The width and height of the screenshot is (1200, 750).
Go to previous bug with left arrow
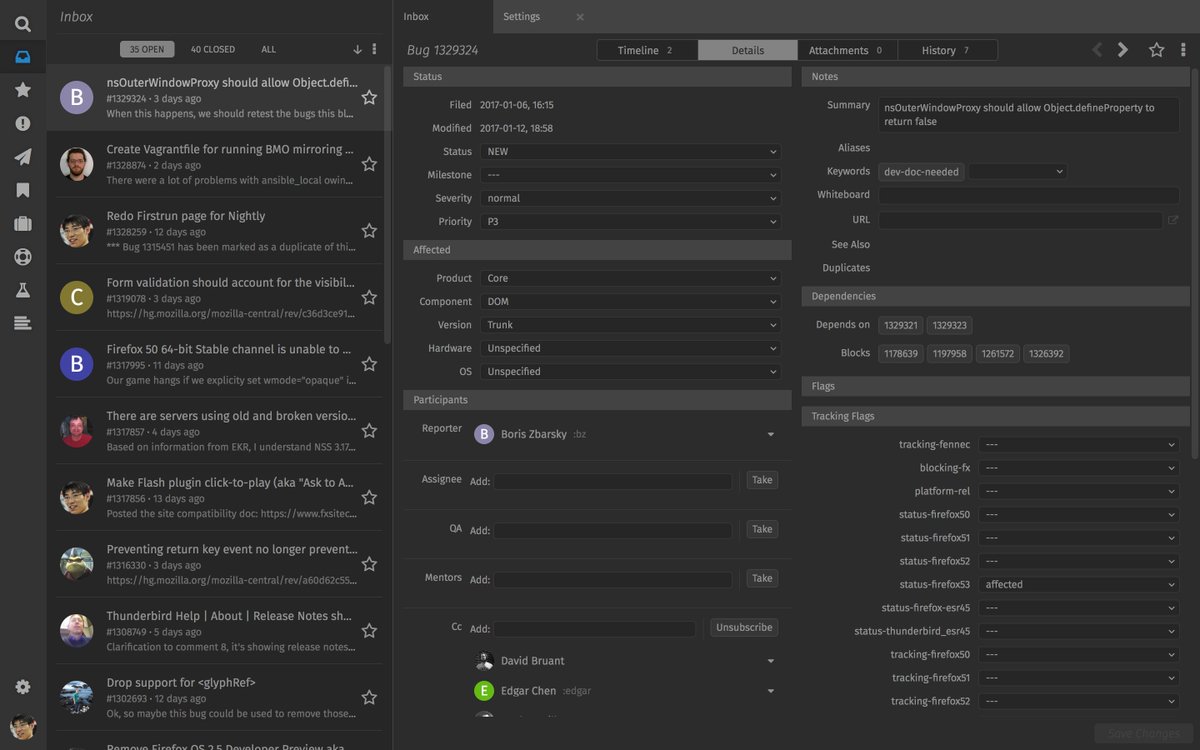click(x=1097, y=50)
